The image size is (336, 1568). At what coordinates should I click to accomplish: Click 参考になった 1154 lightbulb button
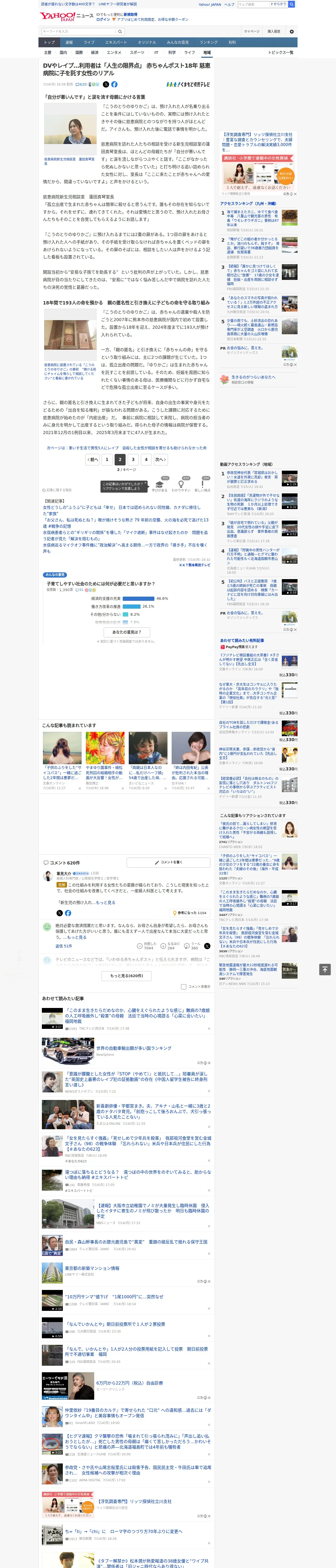(x=190, y=913)
